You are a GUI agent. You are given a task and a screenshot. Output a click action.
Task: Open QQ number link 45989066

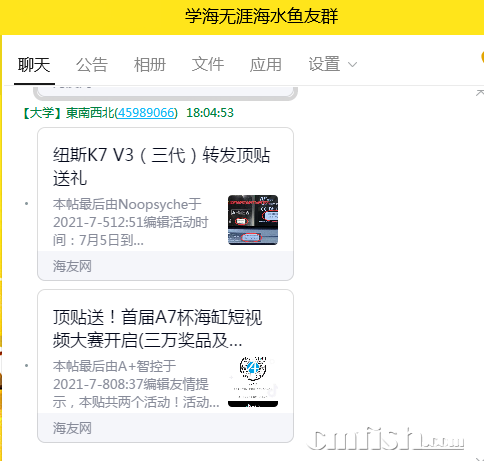(146, 113)
